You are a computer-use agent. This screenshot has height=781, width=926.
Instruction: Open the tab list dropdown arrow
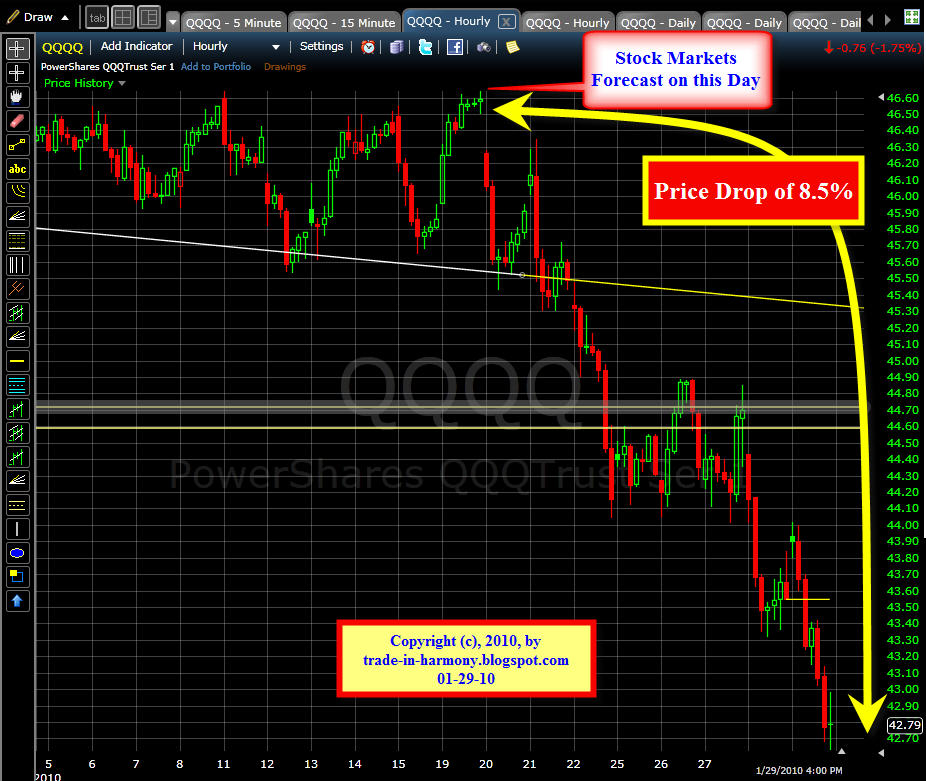click(x=172, y=22)
